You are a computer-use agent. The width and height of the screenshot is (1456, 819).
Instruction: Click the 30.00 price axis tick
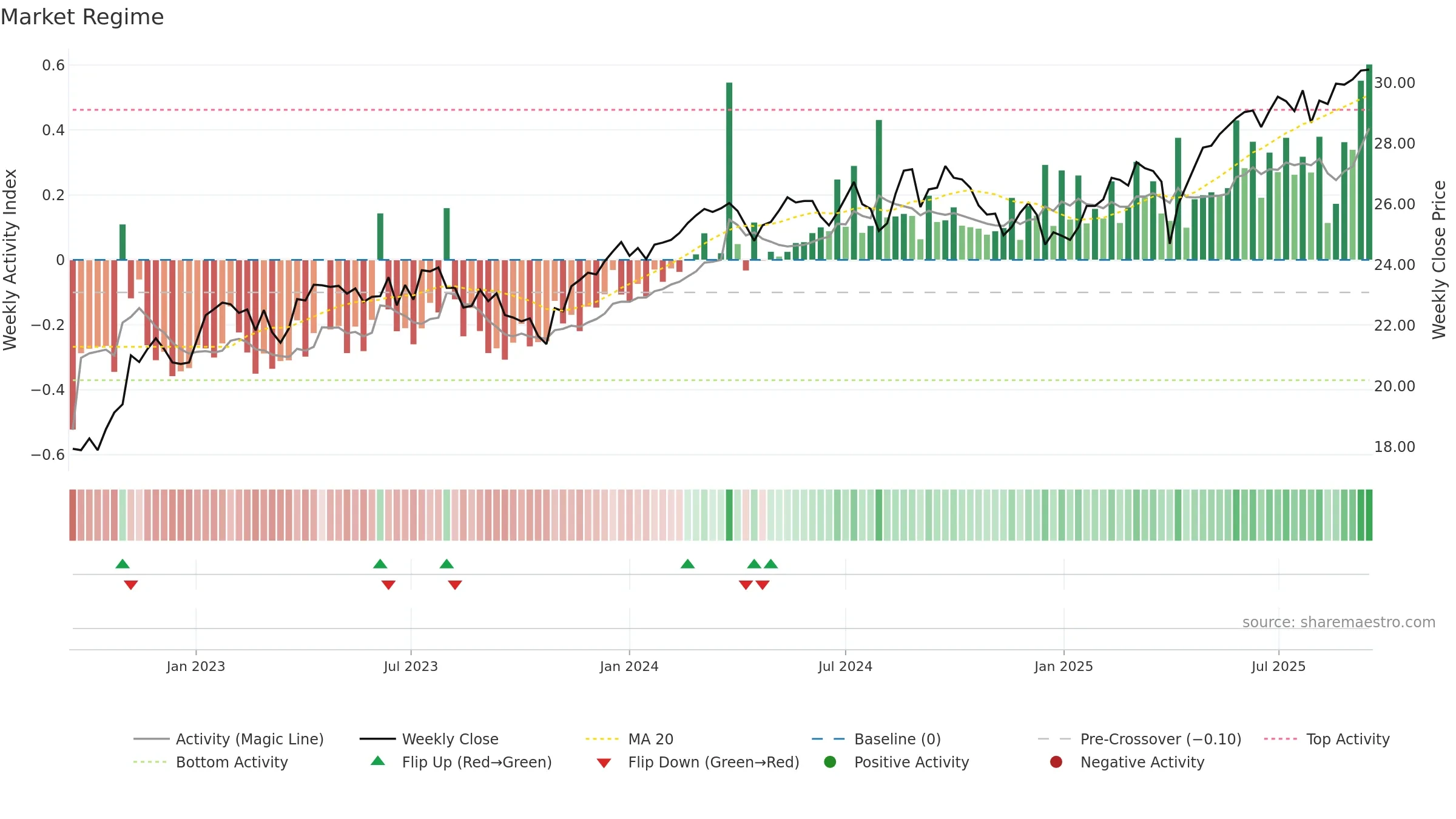[1395, 83]
